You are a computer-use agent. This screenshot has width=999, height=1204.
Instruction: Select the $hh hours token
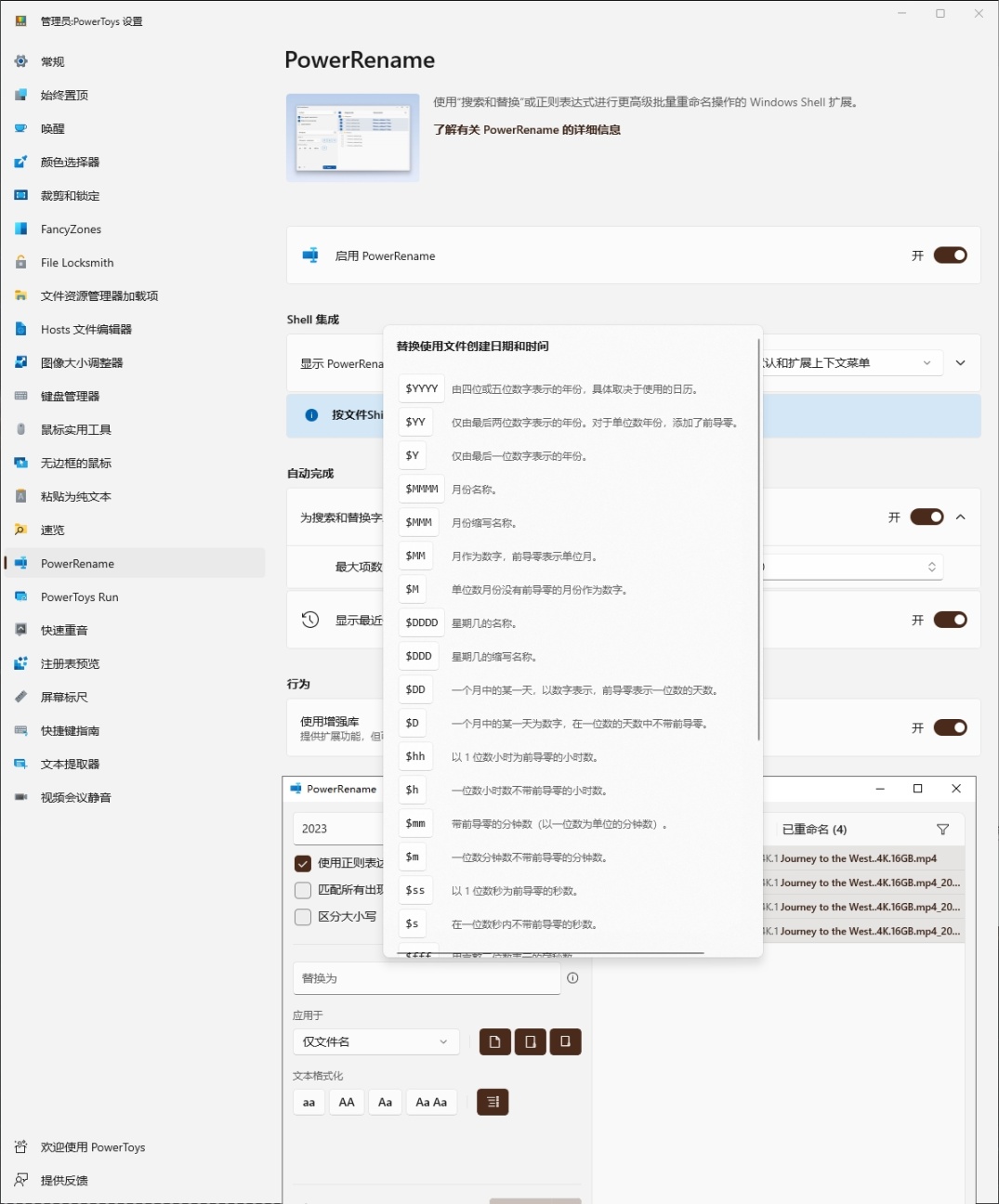[415, 756]
